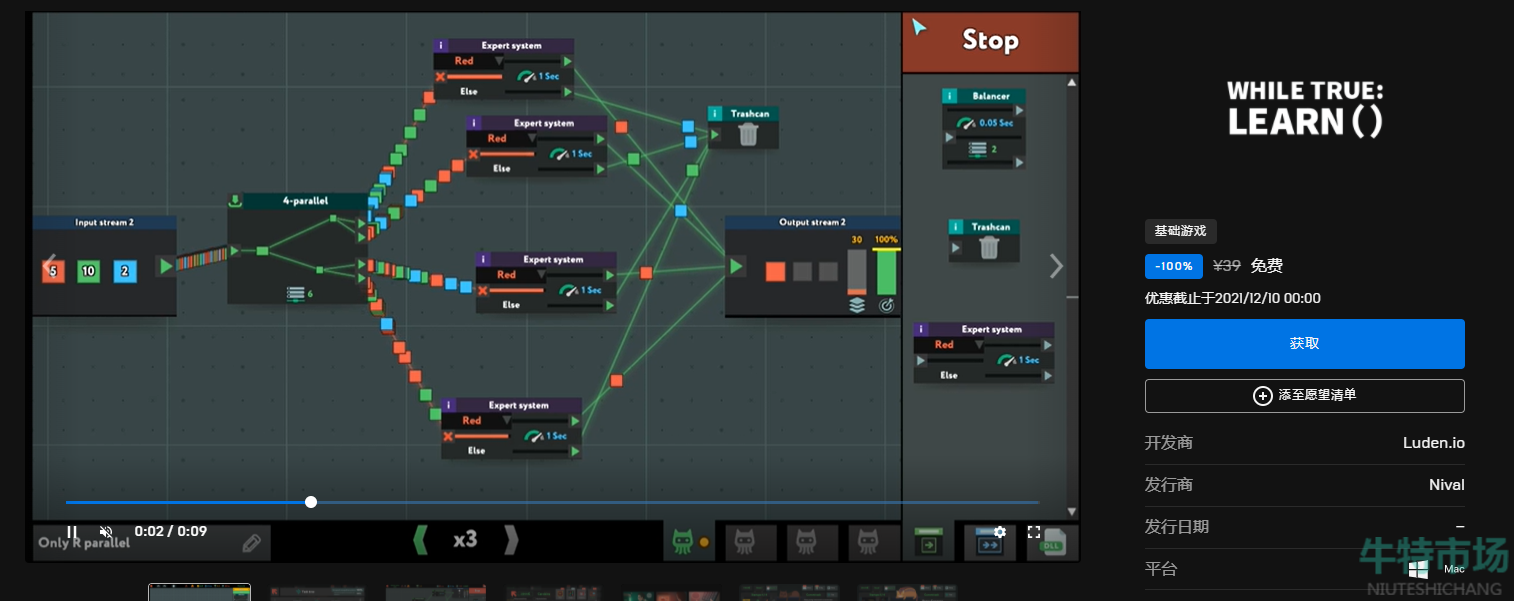This screenshot has height=601, width=1514.
Task: Open the Luden.io developer link
Action: click(x=1434, y=443)
